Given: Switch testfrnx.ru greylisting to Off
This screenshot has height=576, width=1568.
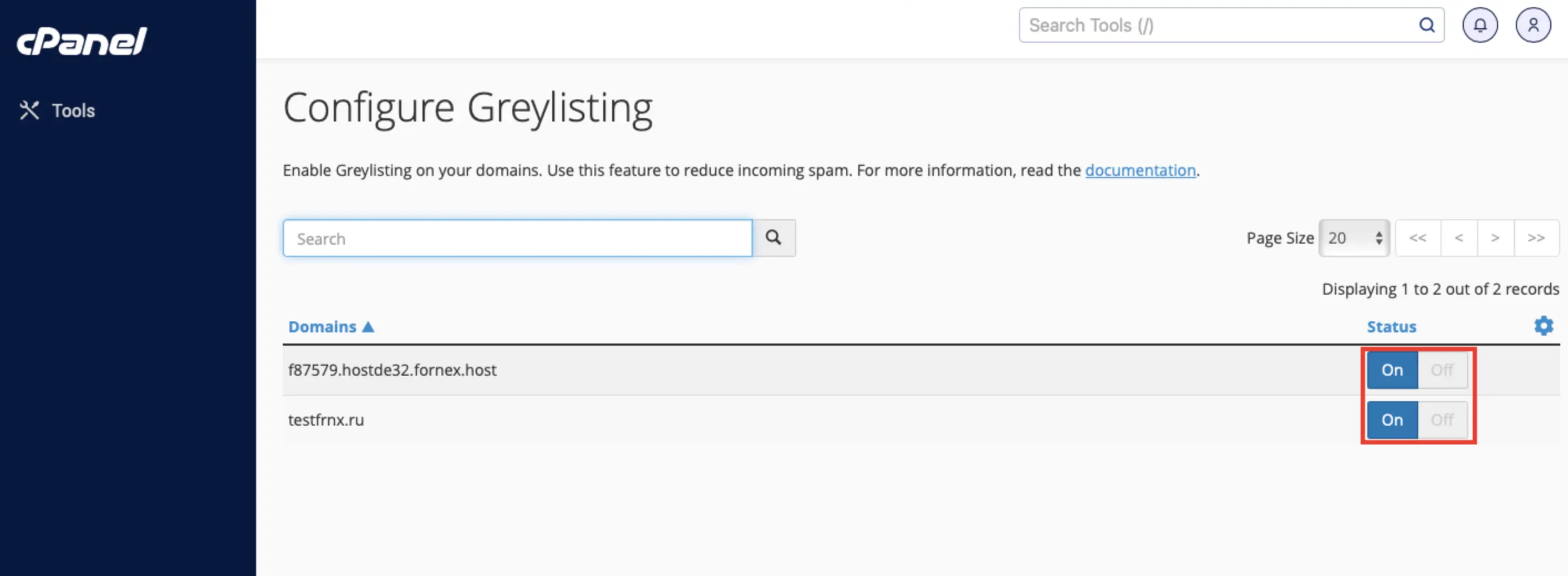Looking at the screenshot, I should [x=1442, y=420].
